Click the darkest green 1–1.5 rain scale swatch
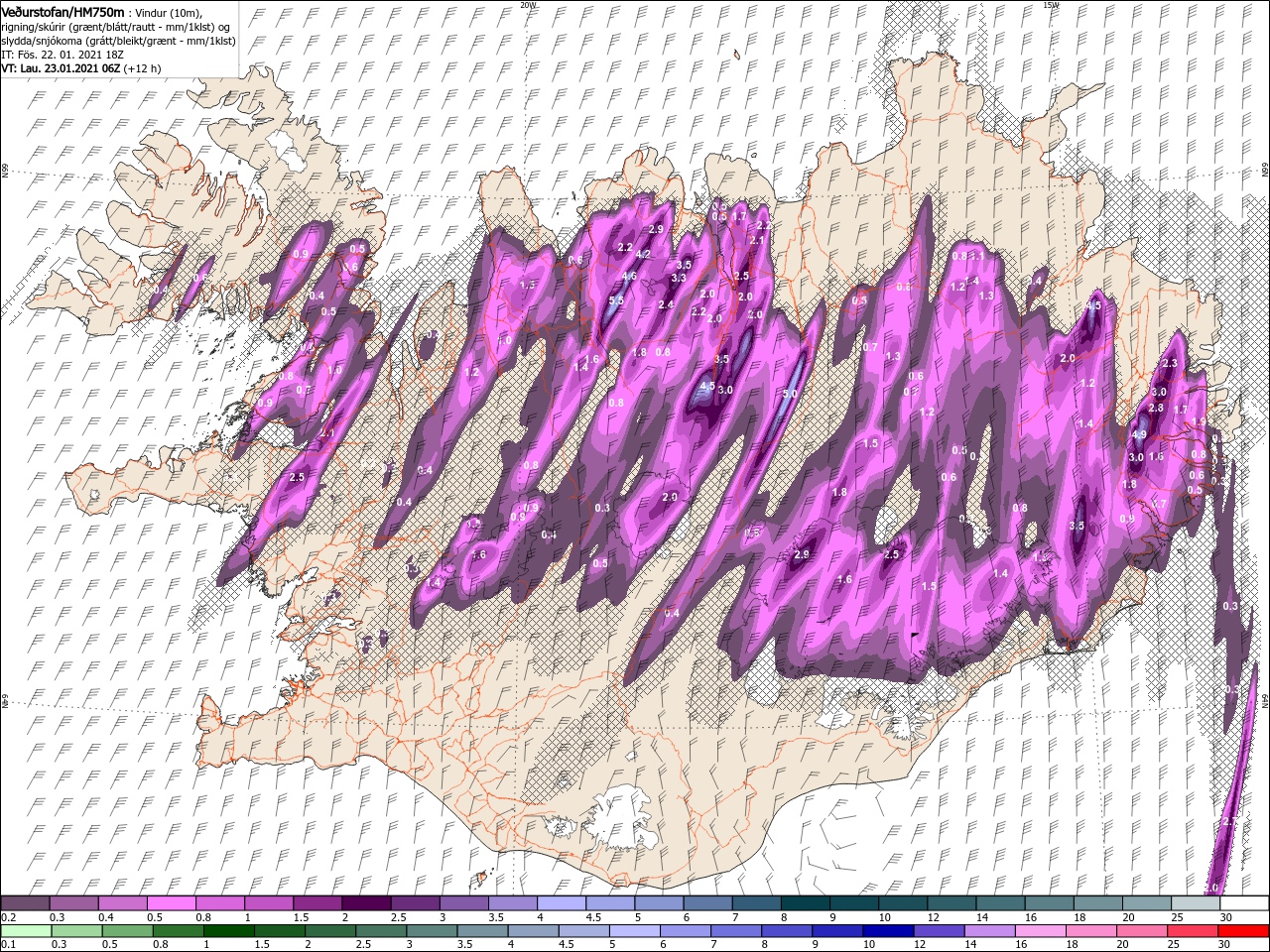 click(227, 931)
